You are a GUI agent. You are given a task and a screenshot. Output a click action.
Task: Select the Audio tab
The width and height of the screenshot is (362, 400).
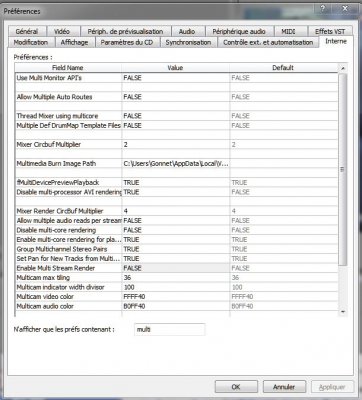(x=187, y=31)
